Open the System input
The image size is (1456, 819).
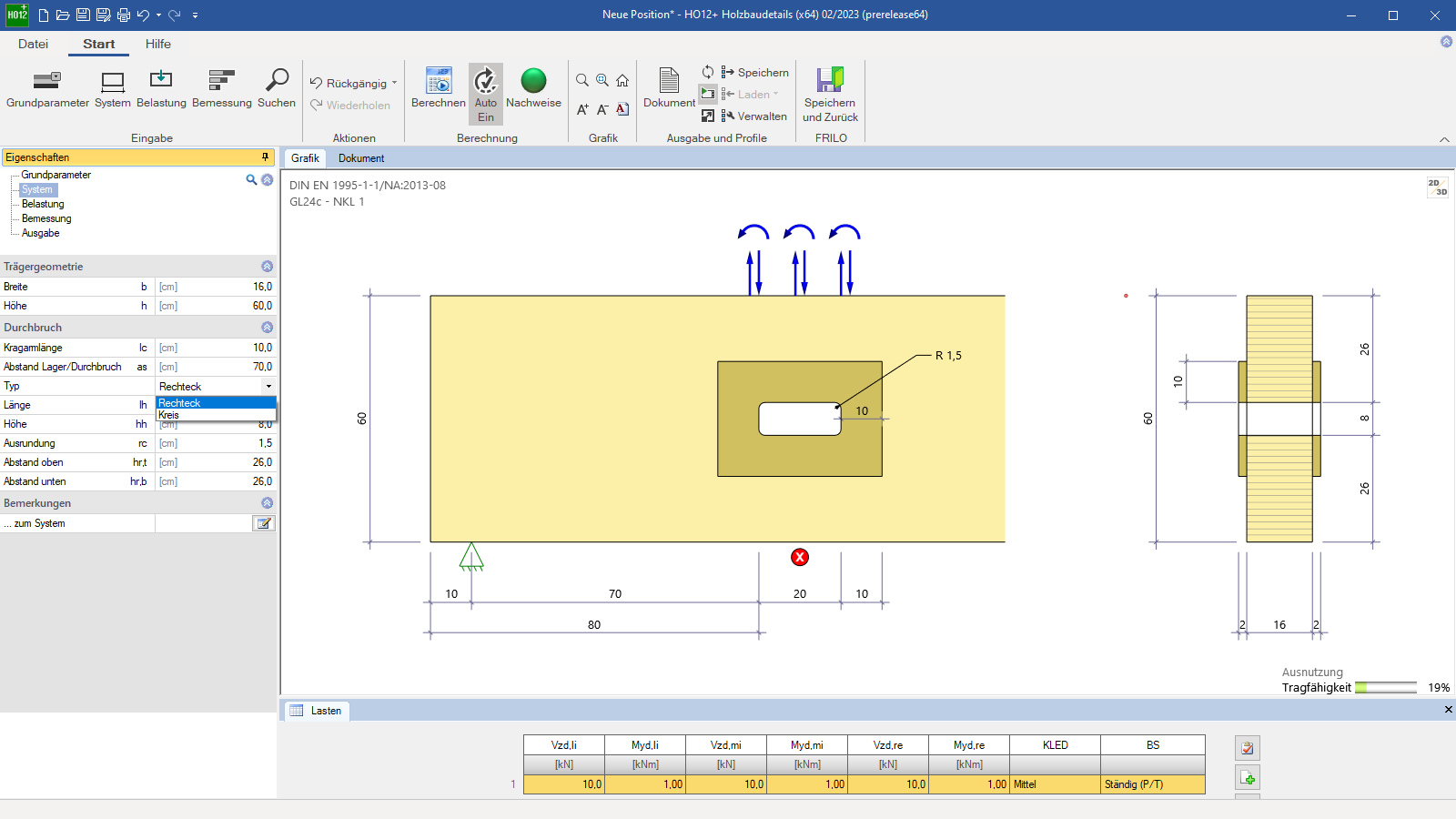(x=113, y=89)
